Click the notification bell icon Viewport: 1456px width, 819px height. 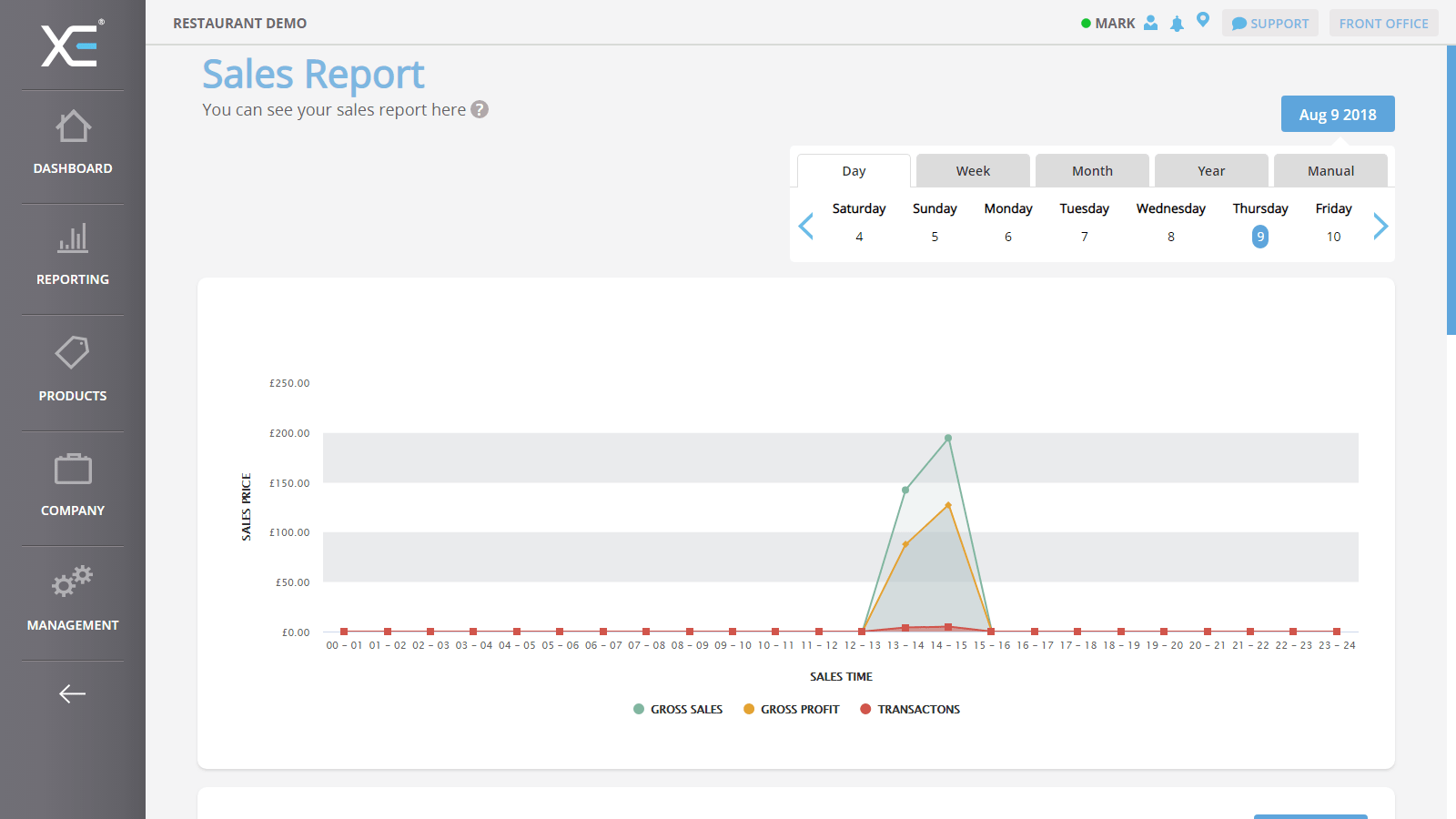[x=1177, y=24]
